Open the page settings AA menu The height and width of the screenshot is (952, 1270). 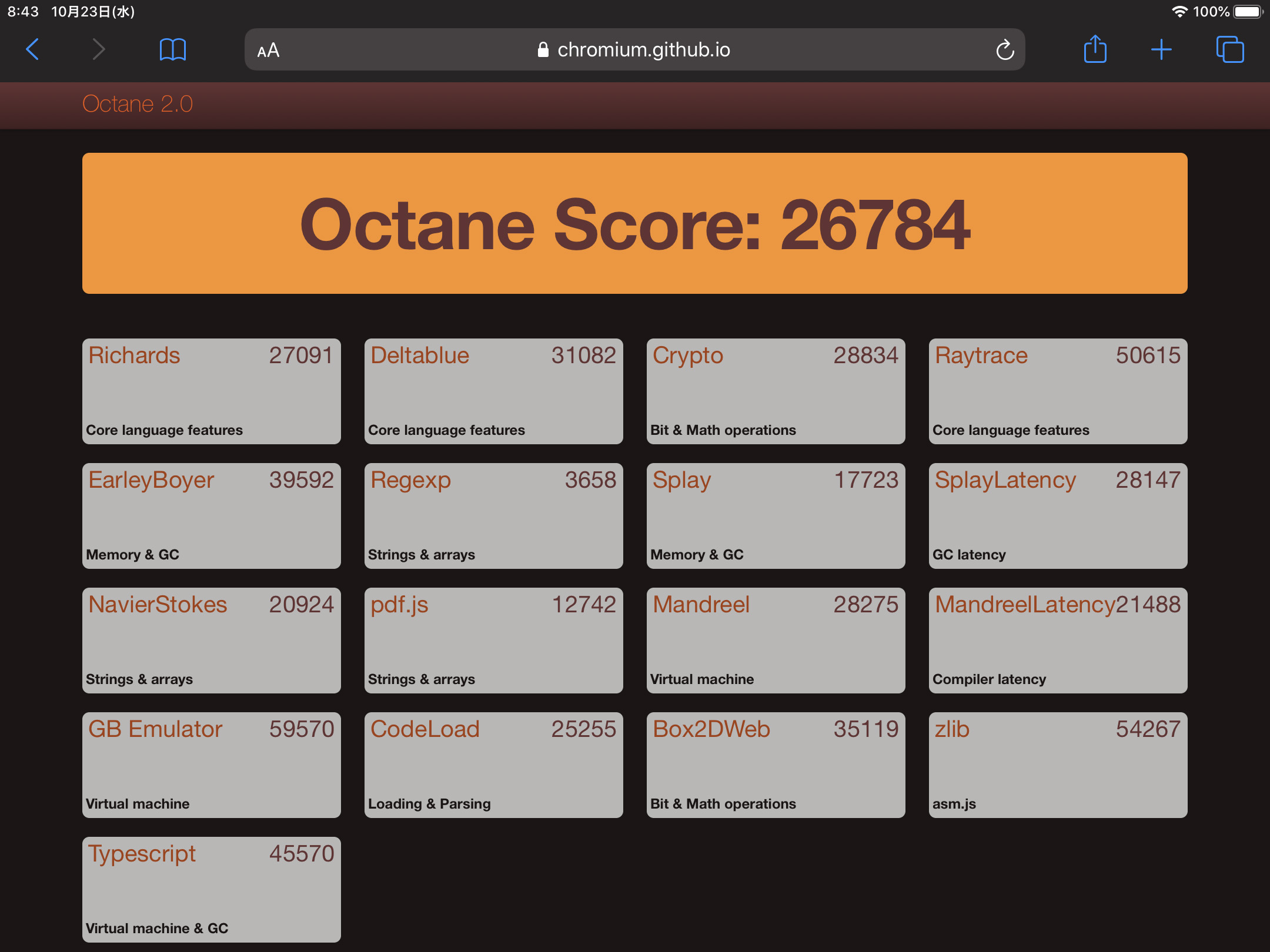point(268,51)
